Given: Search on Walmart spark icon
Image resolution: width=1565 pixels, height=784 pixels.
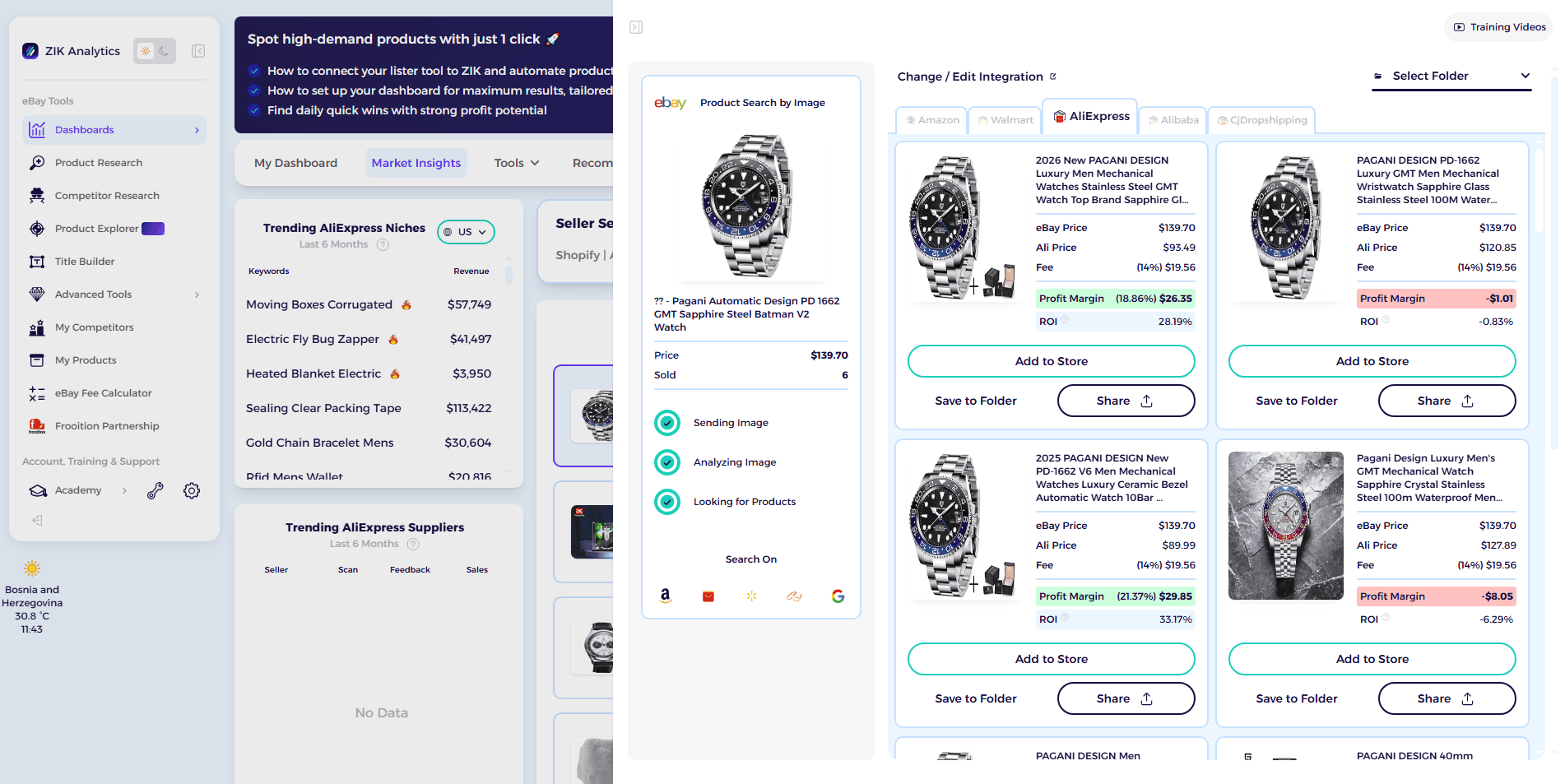Looking at the screenshot, I should click(x=751, y=596).
